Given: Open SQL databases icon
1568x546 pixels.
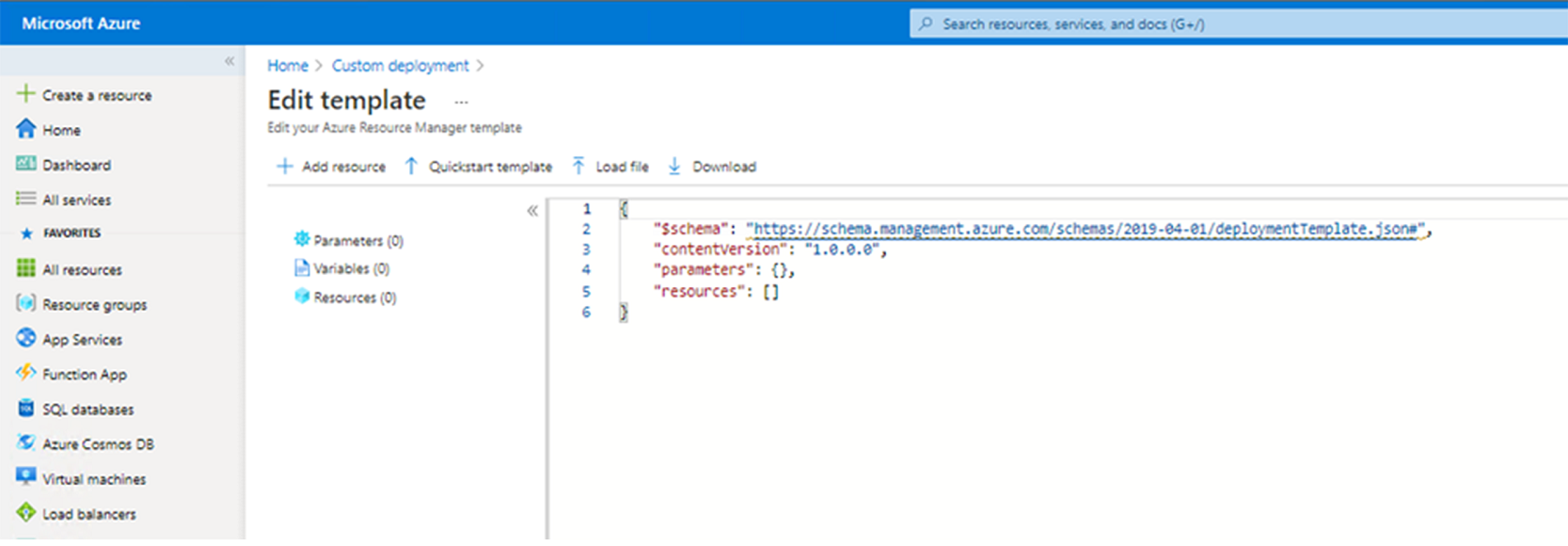Looking at the screenshot, I should (x=25, y=409).
